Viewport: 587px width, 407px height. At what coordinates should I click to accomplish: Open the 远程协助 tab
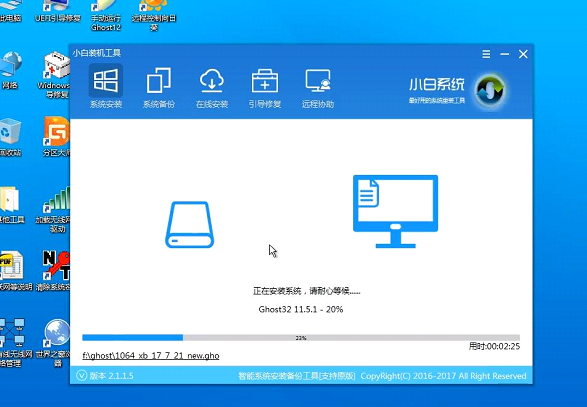318,89
